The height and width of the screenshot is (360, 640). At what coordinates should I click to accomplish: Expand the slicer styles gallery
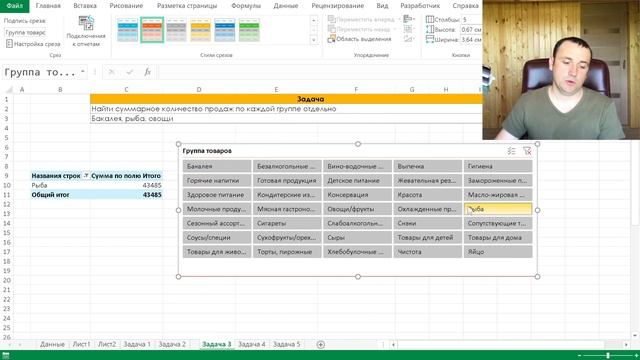313,40
